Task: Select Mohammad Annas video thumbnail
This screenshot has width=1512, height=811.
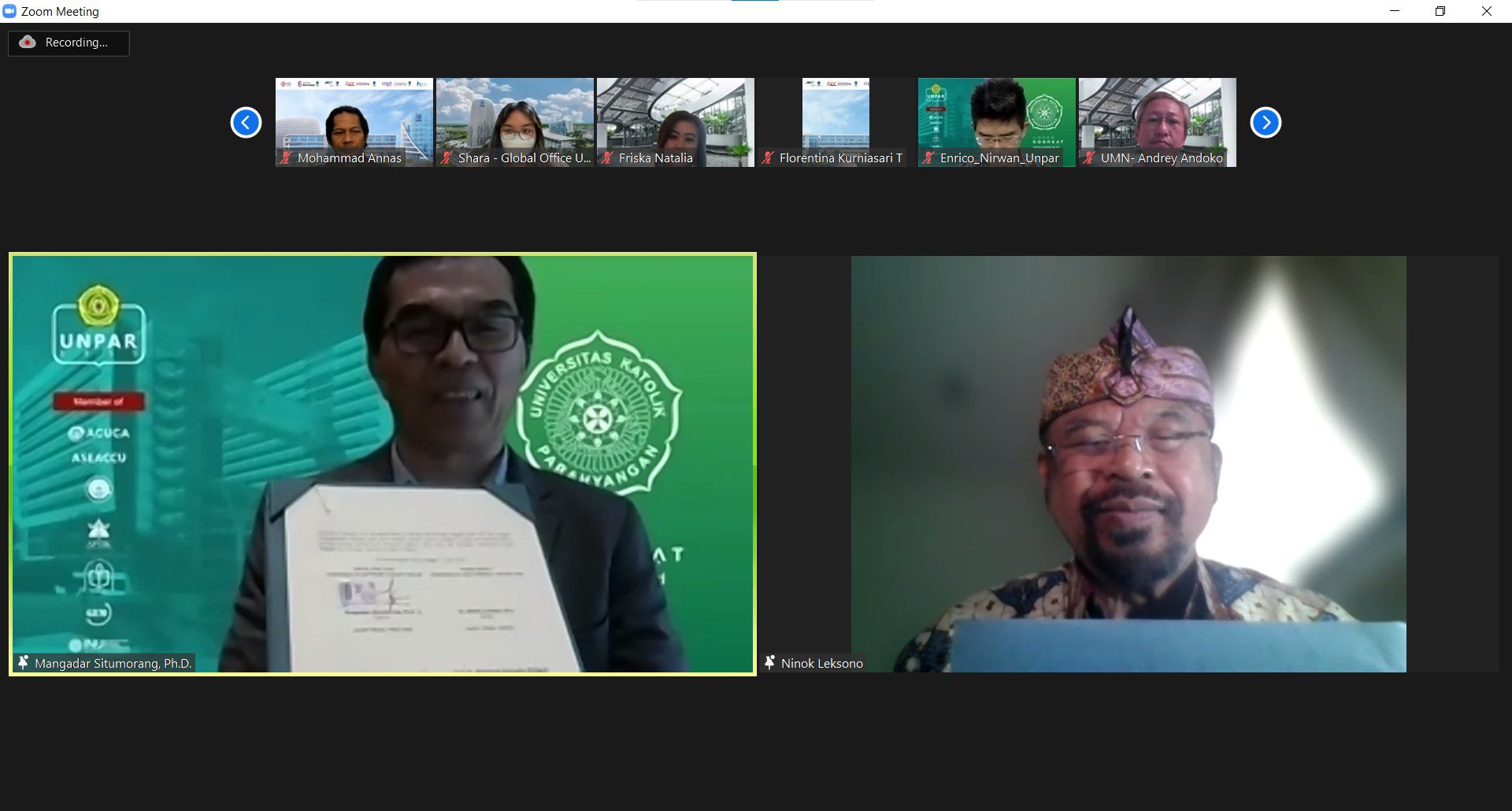Action: [x=354, y=118]
